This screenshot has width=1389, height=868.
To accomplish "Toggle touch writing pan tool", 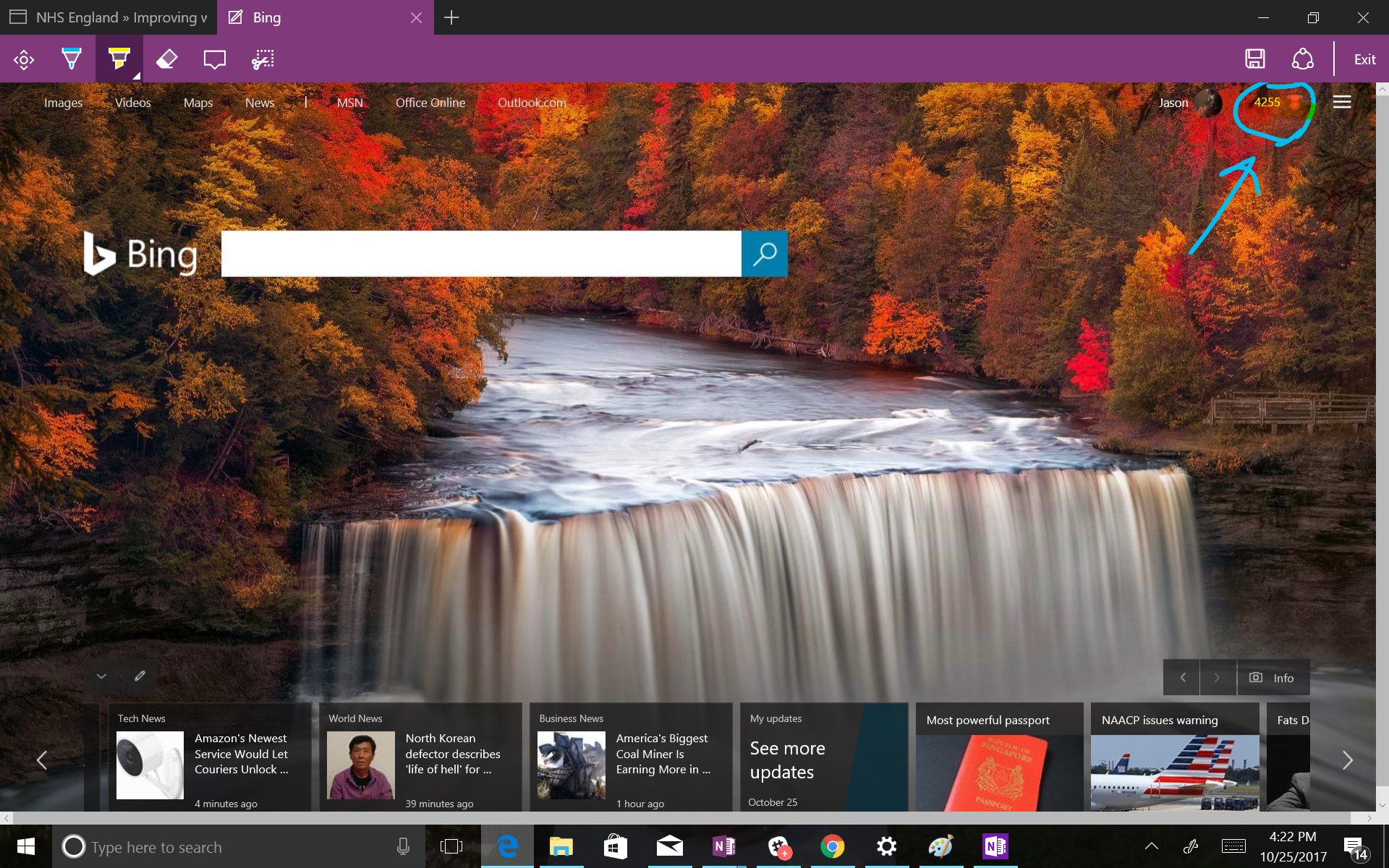I will [x=24, y=59].
